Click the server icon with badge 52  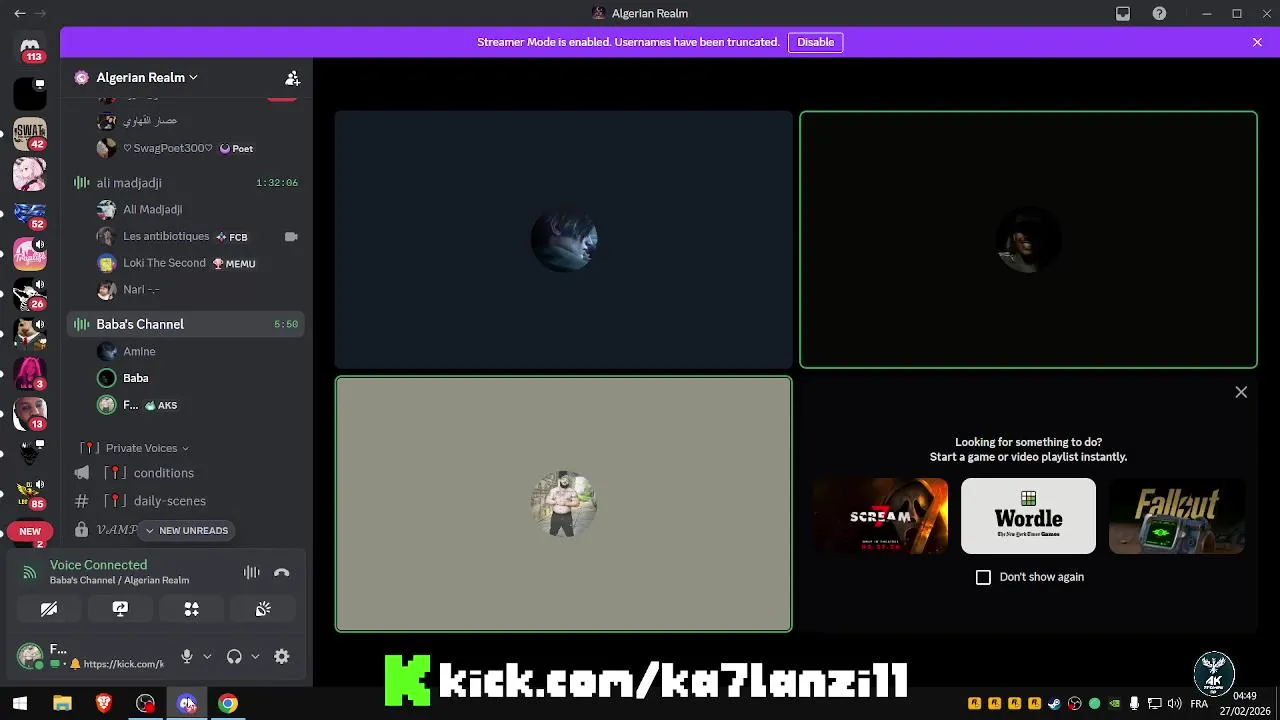point(30,213)
